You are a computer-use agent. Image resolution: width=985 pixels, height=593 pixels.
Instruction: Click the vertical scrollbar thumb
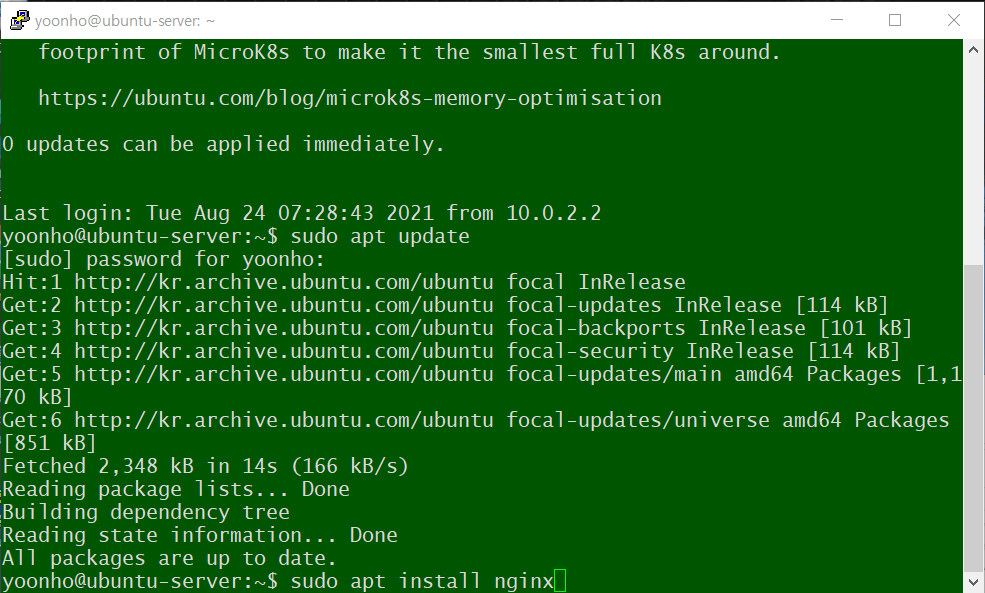(973, 418)
